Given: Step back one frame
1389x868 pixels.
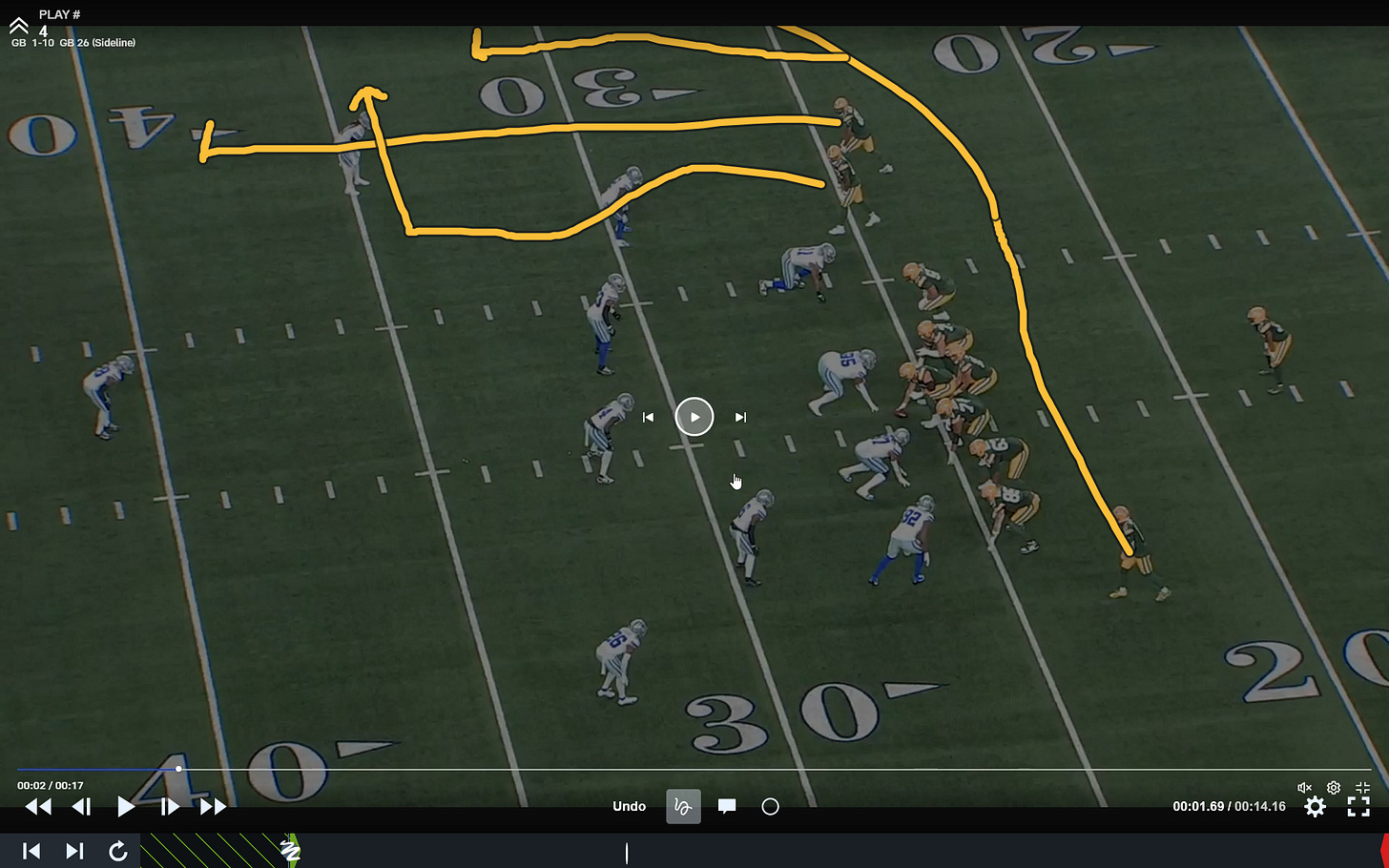Looking at the screenshot, I should pos(82,807).
